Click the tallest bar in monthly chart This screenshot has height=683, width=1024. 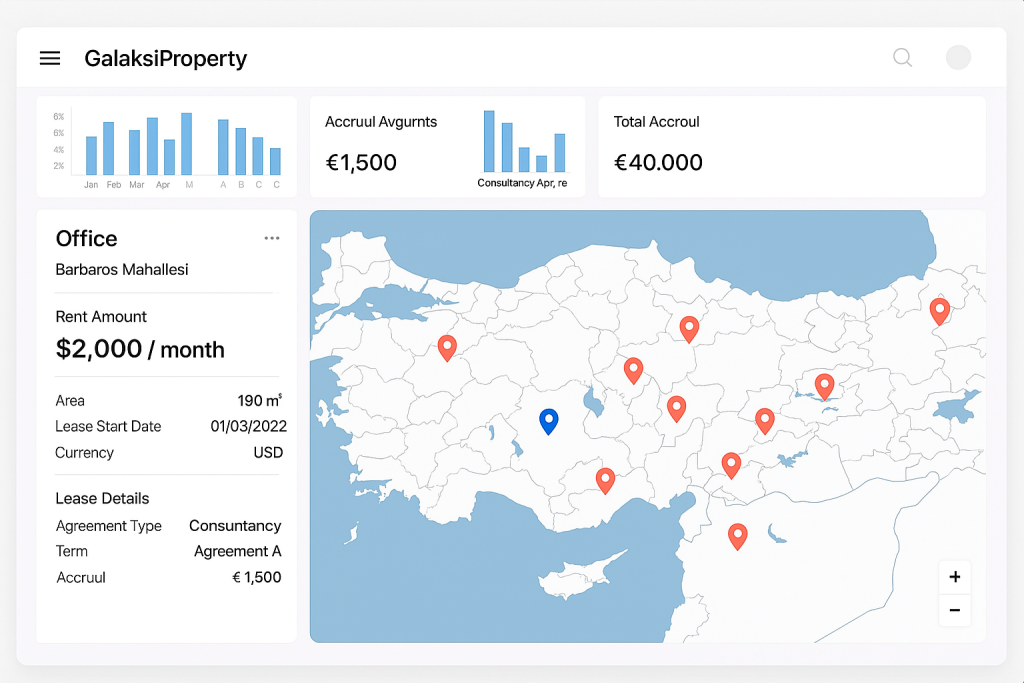coord(186,144)
